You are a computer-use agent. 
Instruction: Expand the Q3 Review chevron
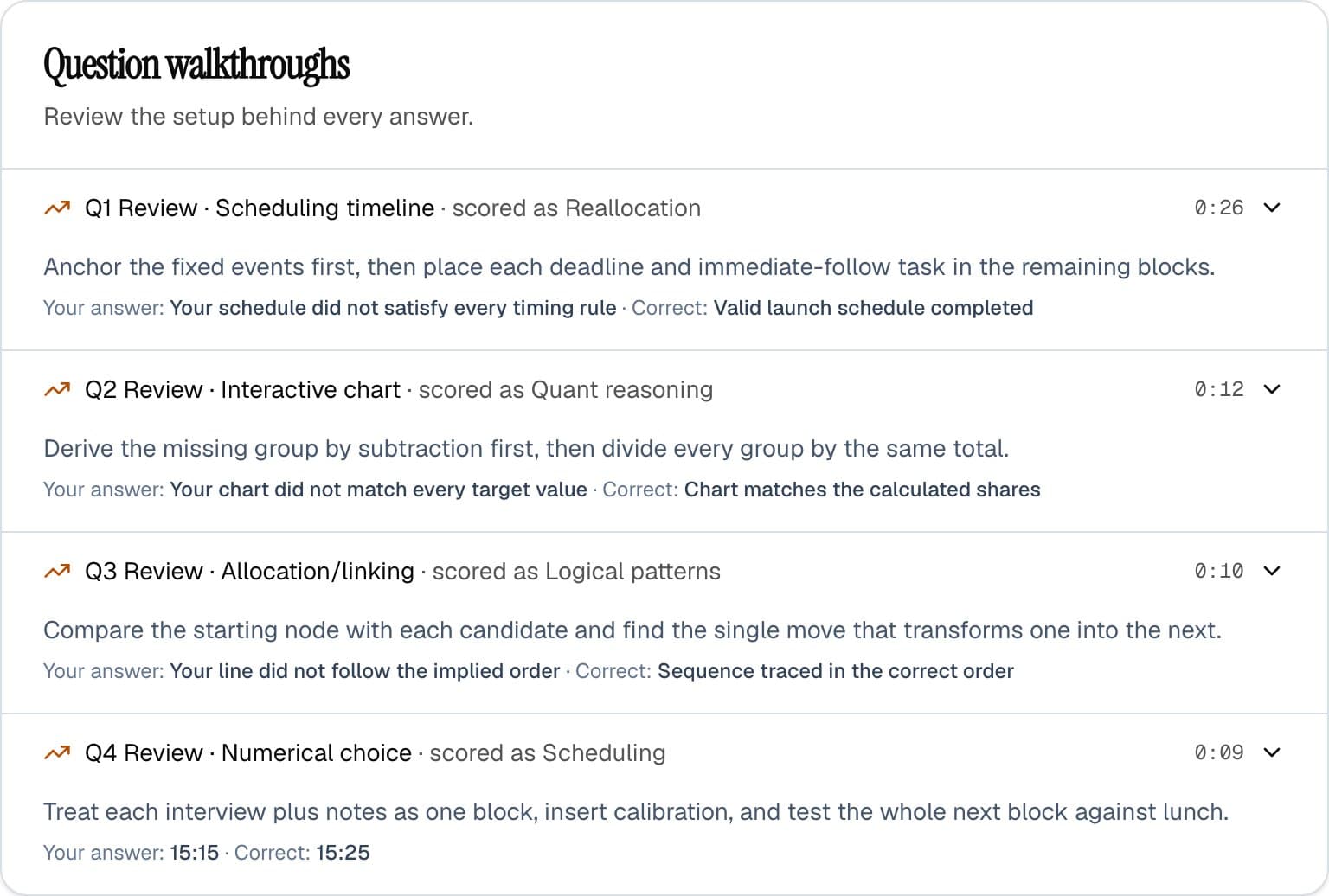pos(1271,571)
